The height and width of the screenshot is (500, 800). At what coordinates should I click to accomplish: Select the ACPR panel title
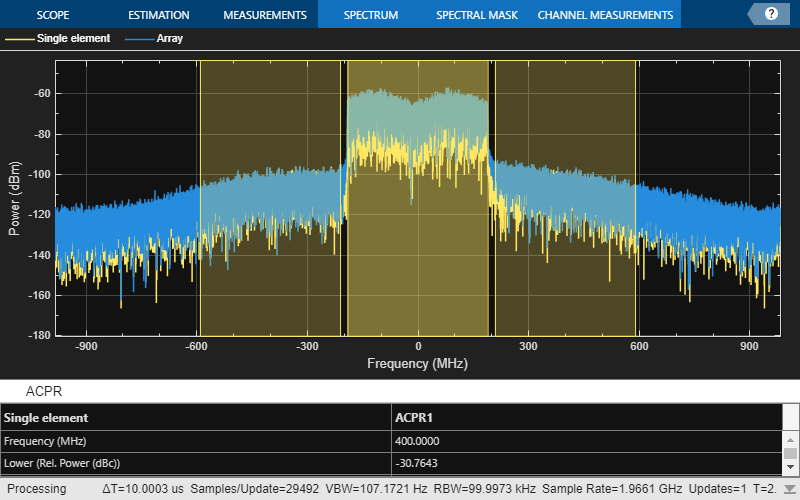(44, 391)
